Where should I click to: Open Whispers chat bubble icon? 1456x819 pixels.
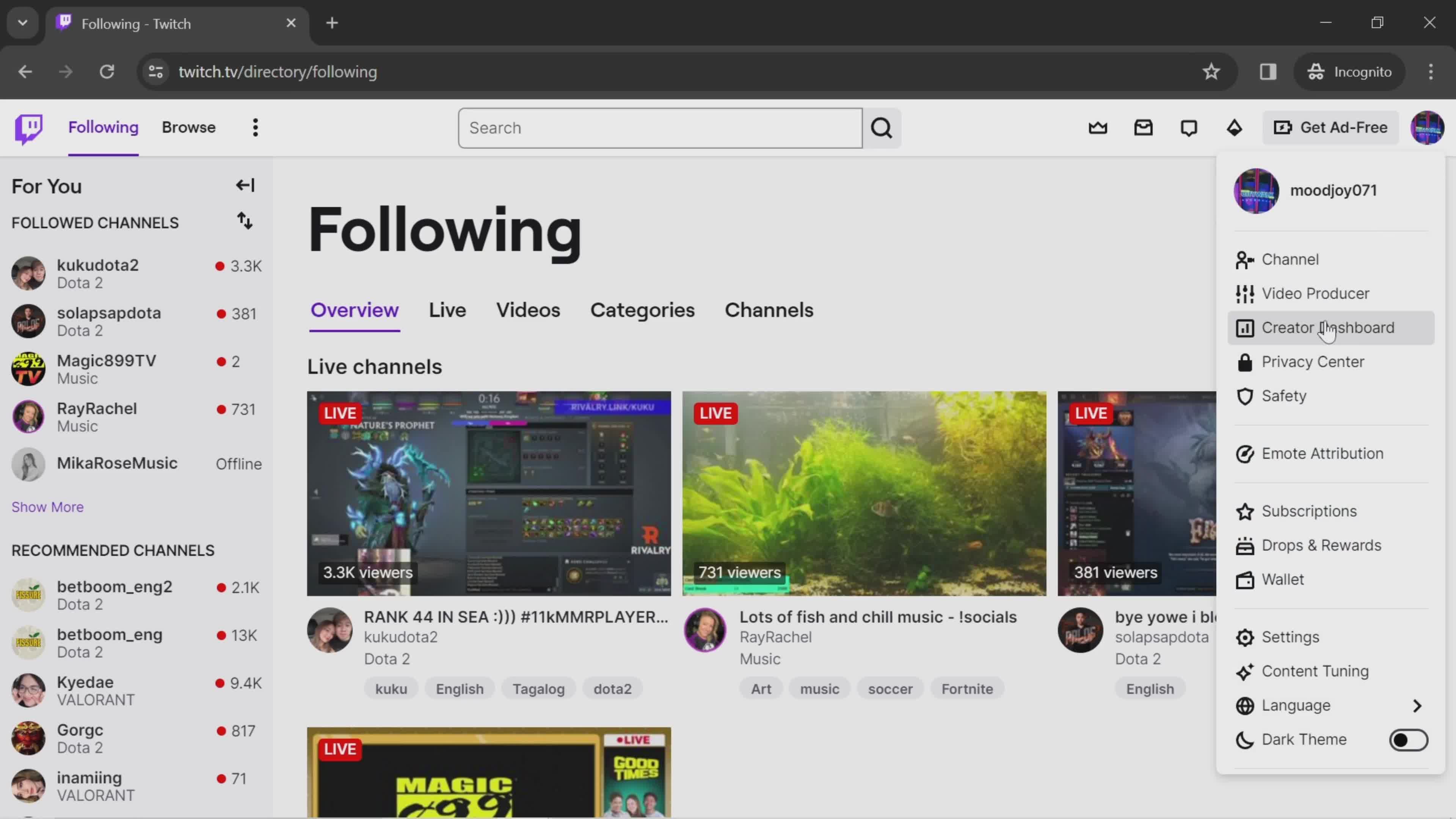(x=1189, y=128)
